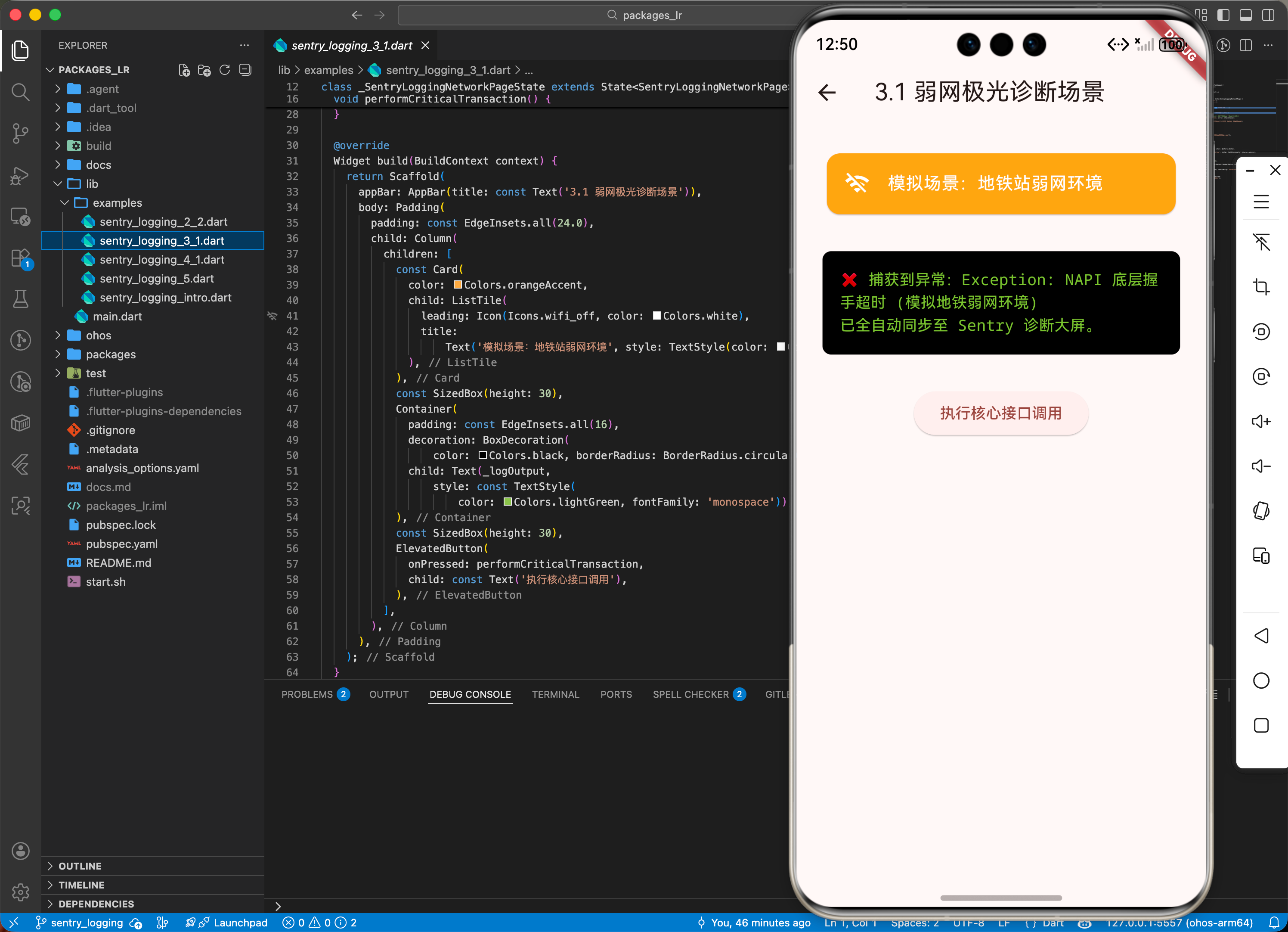1288x932 pixels.
Task: Switch to the TERMINAL tab
Action: tap(555, 694)
